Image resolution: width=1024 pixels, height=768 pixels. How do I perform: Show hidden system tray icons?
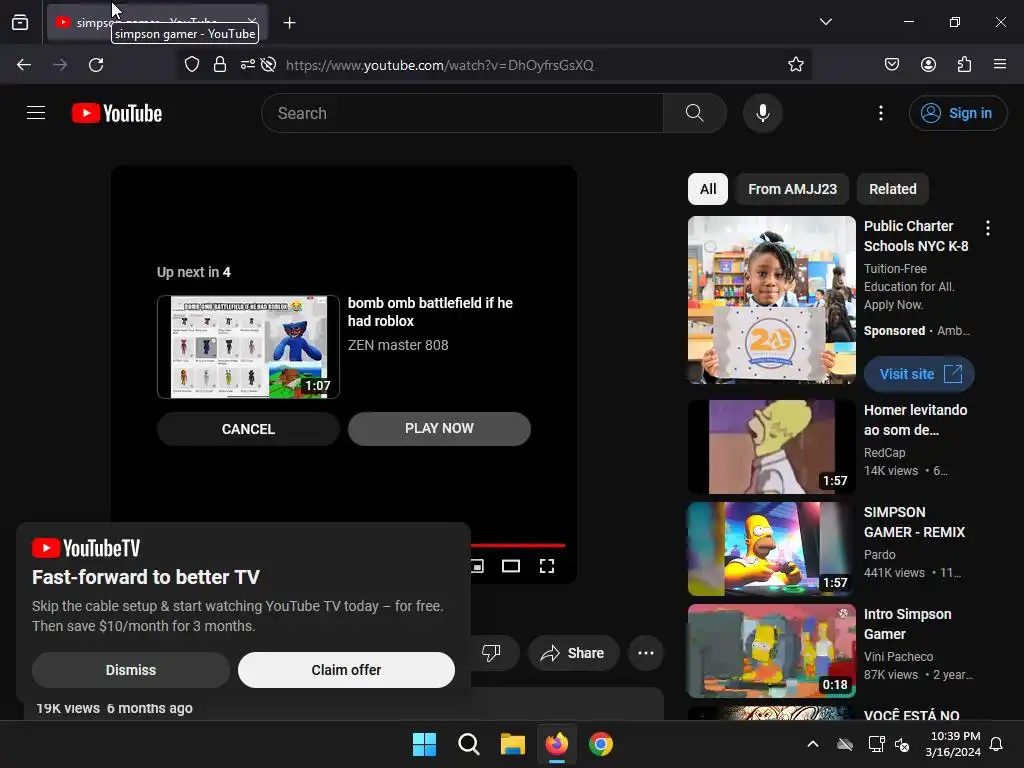point(812,744)
